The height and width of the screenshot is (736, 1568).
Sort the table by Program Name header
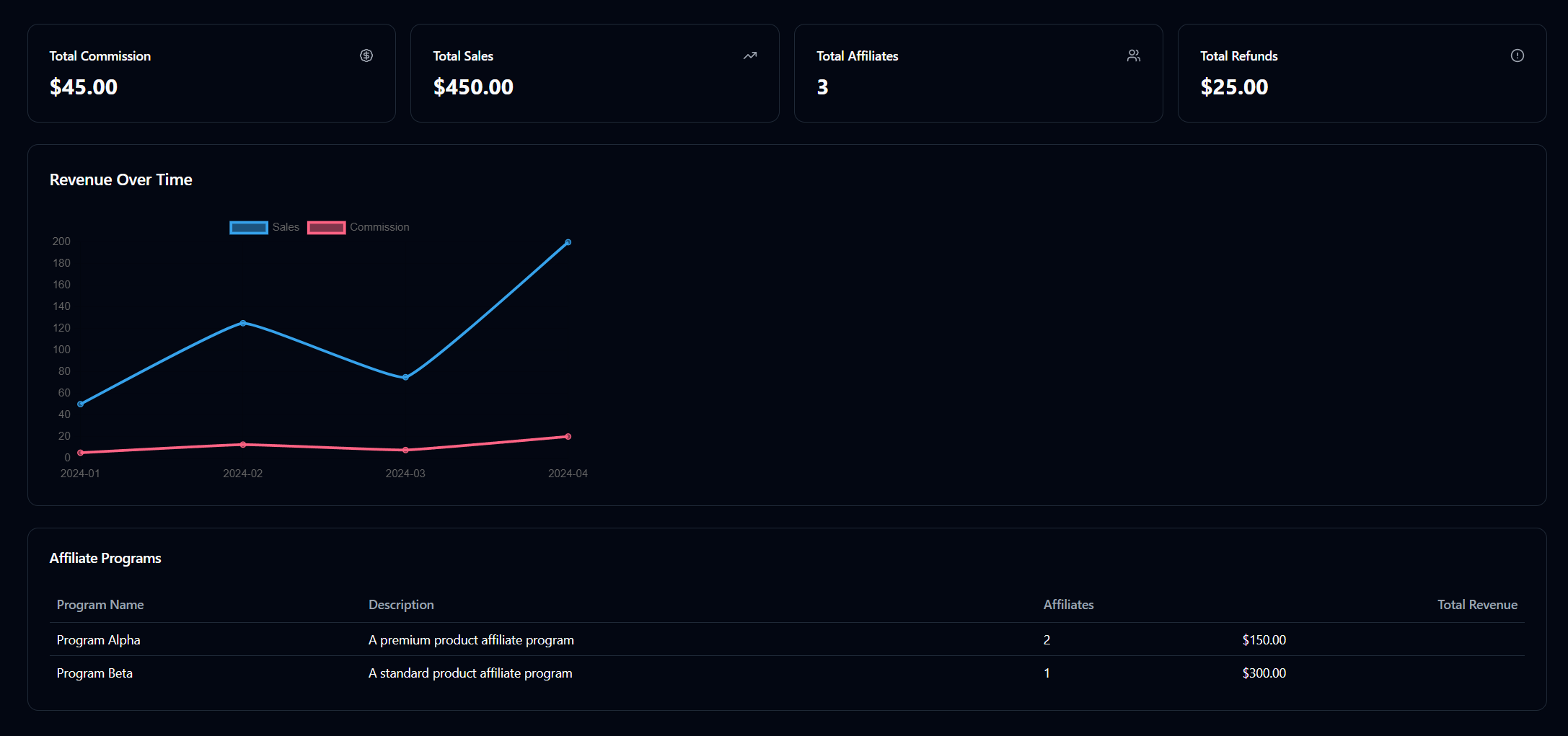[100, 605]
